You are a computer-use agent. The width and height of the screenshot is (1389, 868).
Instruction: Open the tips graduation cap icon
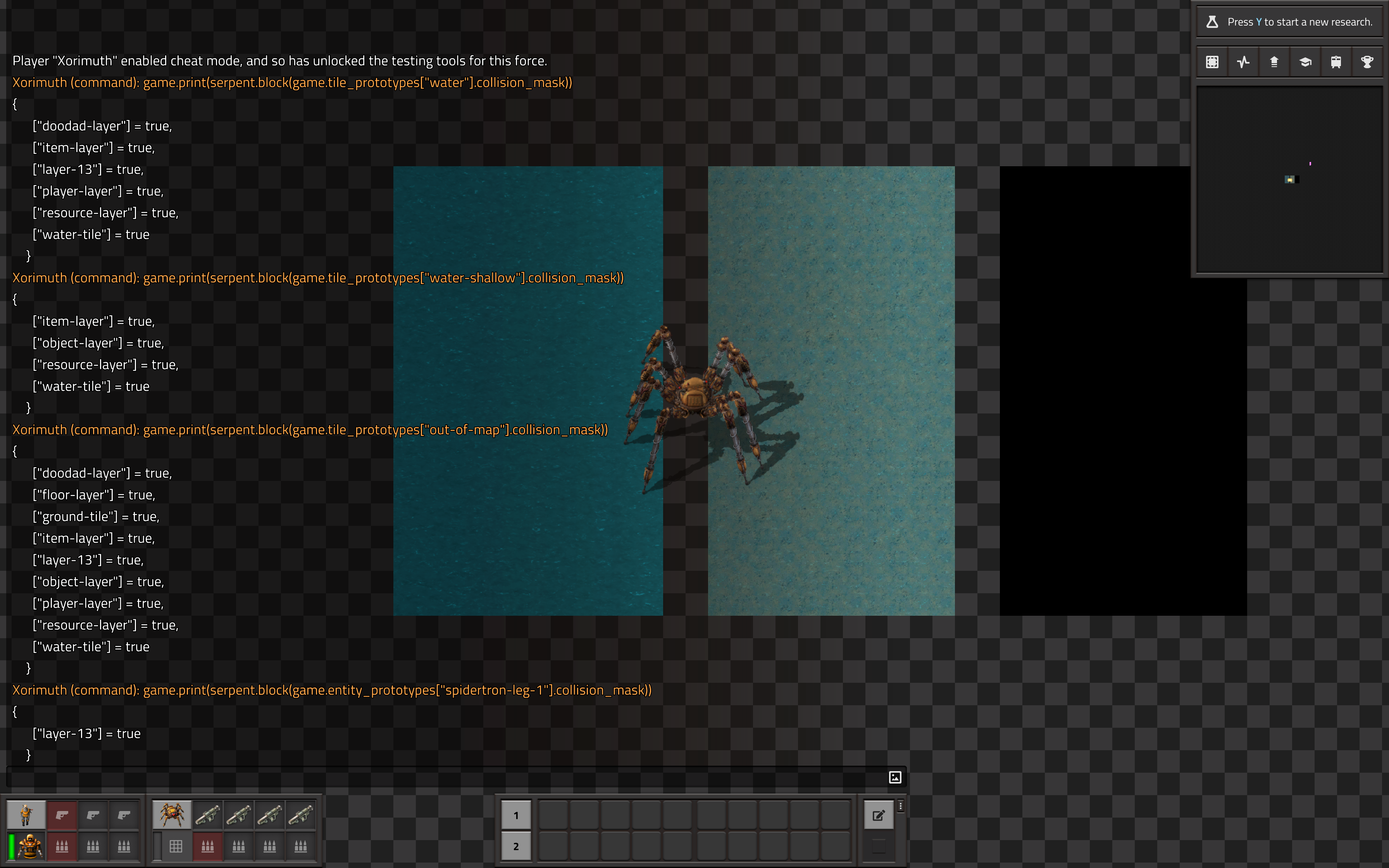click(1305, 62)
